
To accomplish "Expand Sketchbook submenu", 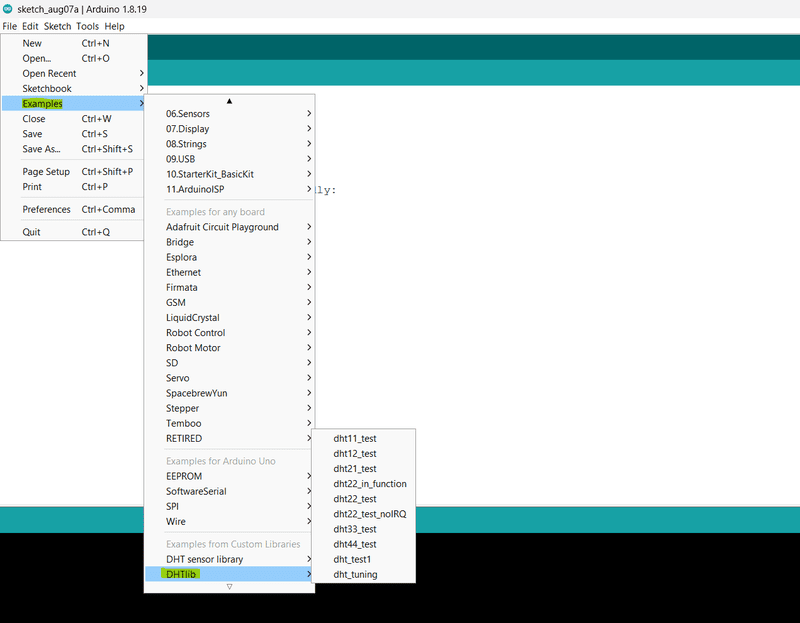I will pyautogui.click(x=73, y=88).
